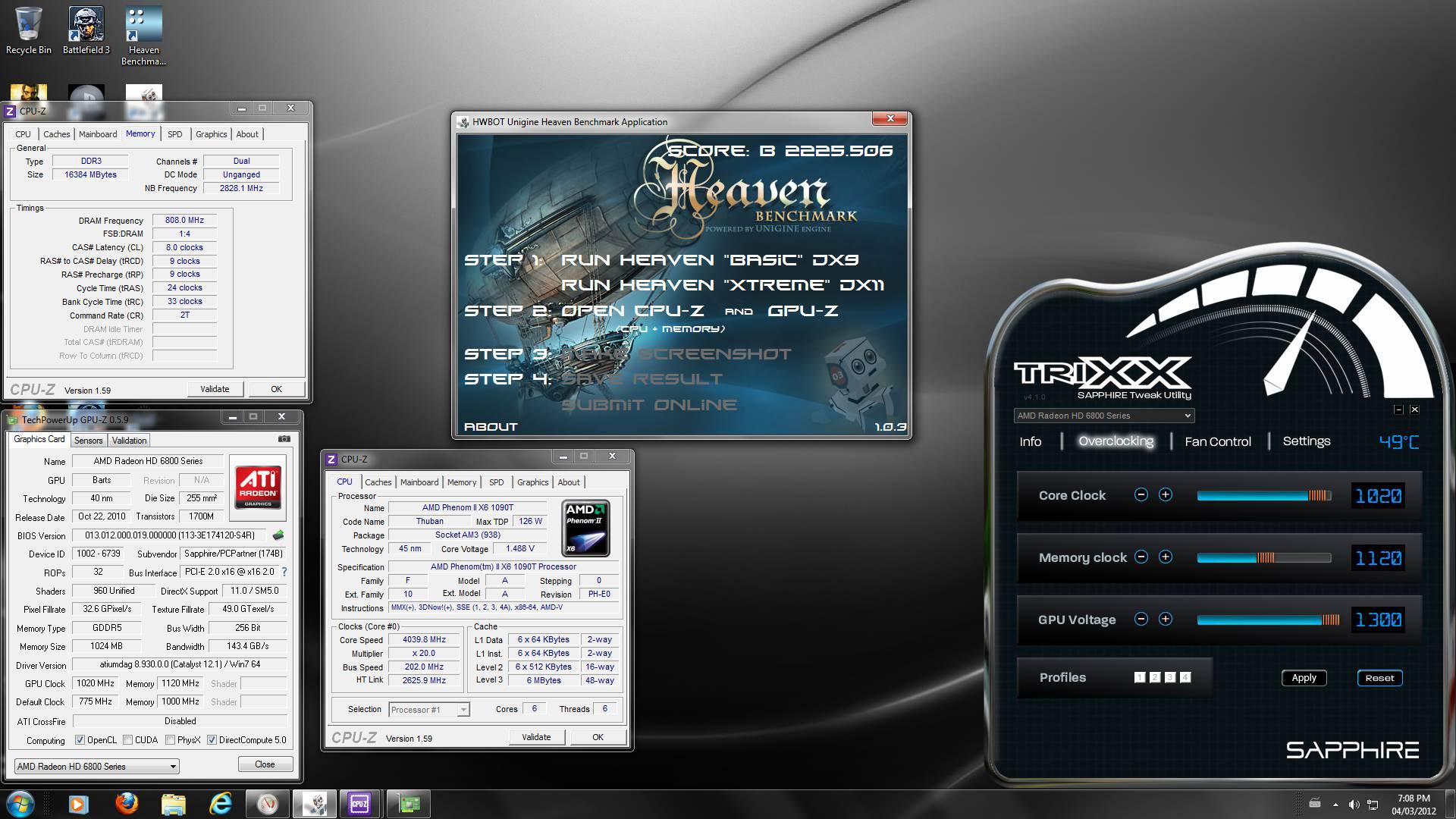1456x819 pixels.
Task: Decrease Memory clock with minus icon
Action: 1141,557
